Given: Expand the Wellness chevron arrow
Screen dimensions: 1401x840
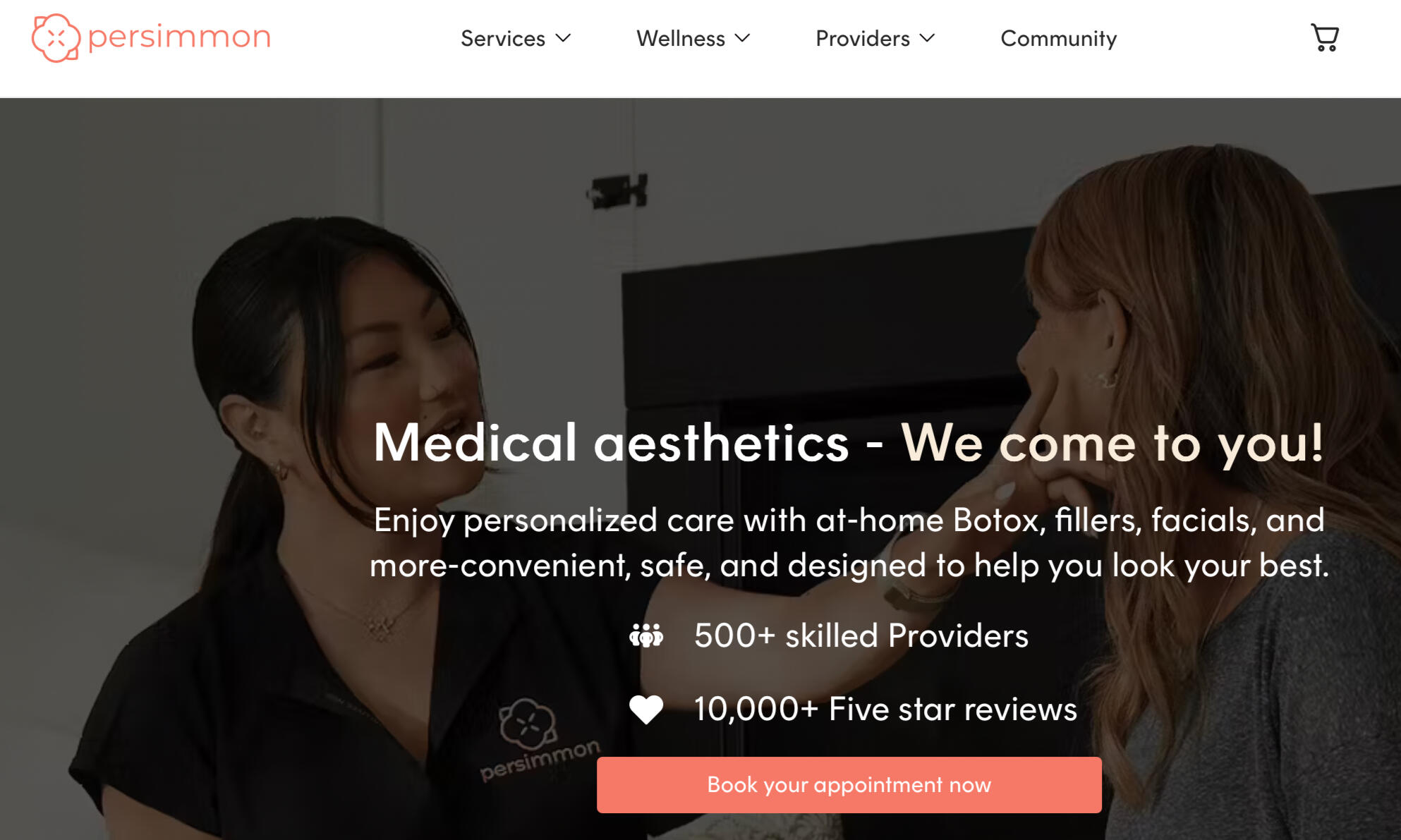Looking at the screenshot, I should click(x=742, y=38).
